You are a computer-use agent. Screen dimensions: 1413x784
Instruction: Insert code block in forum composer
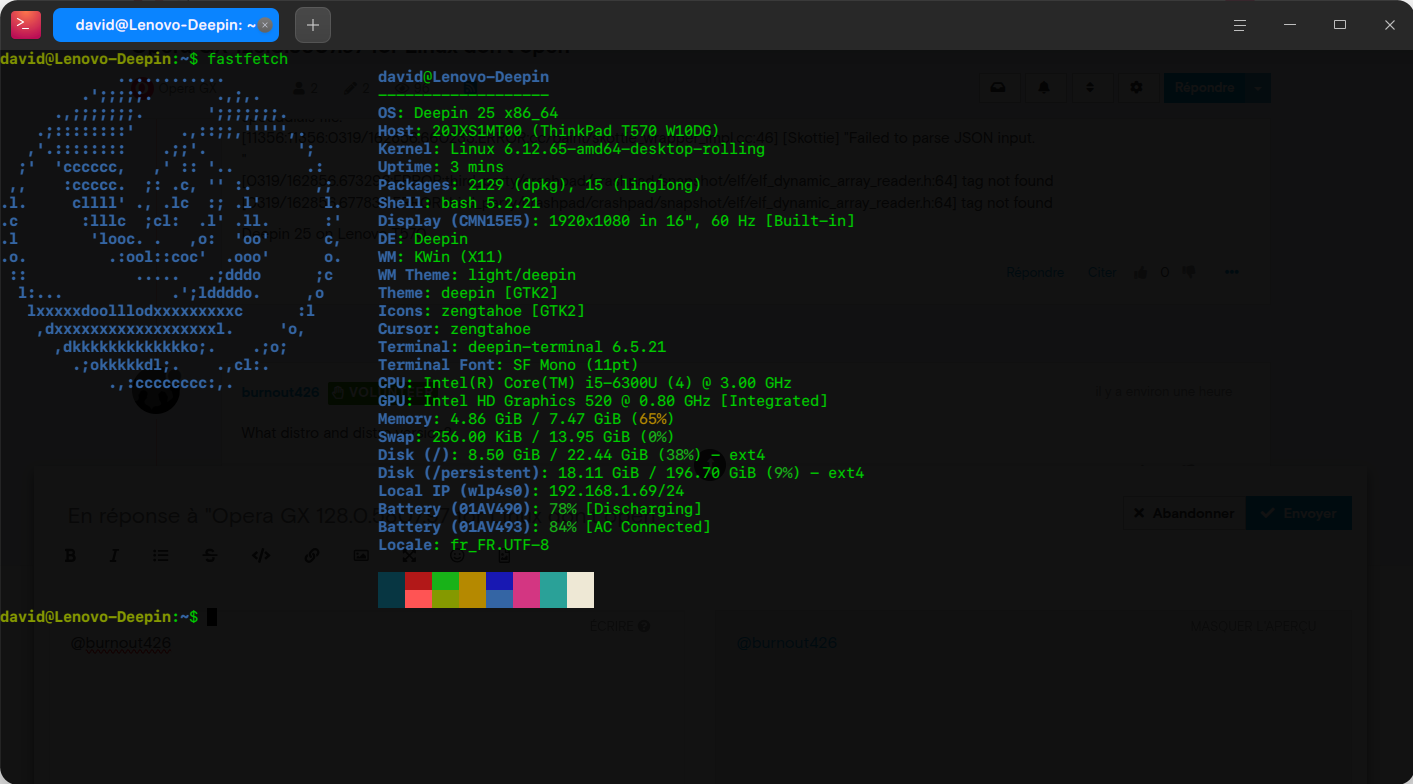pos(261,556)
